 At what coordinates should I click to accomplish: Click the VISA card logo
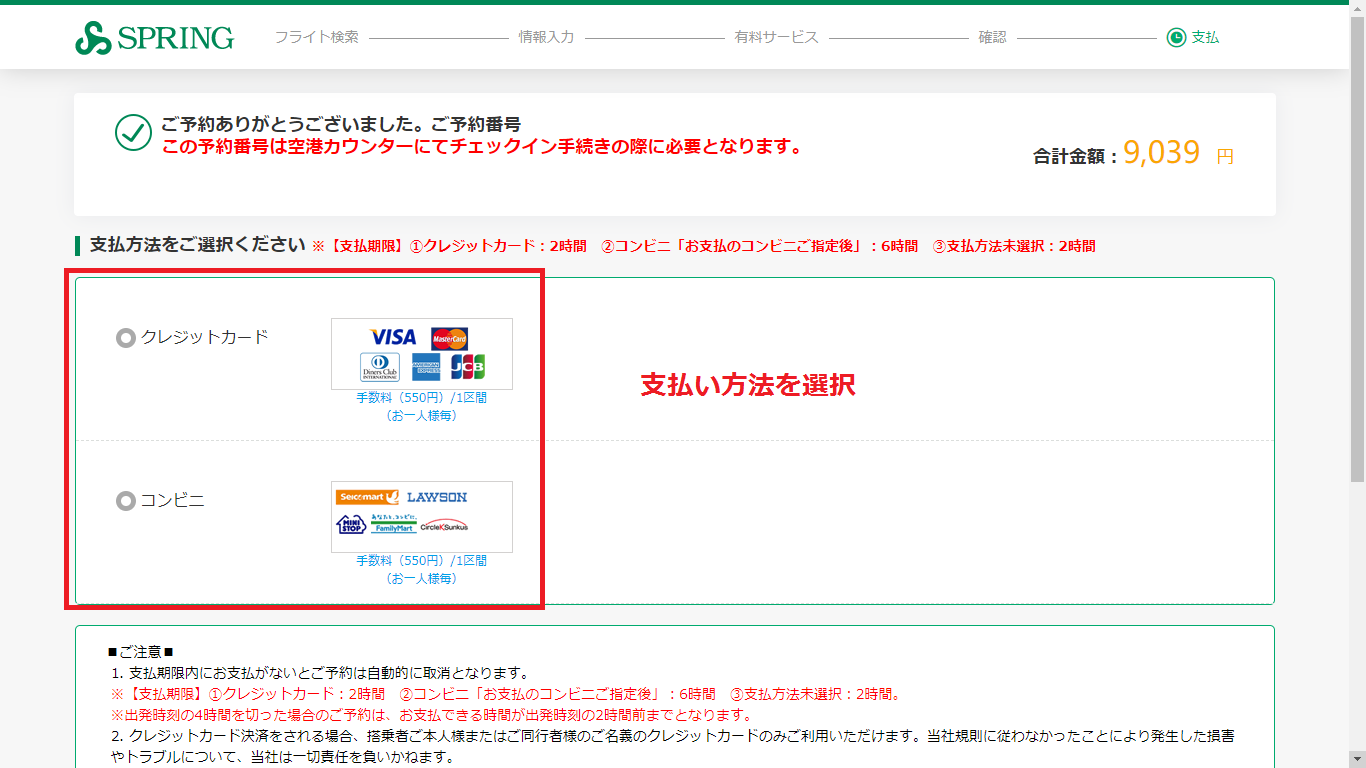coord(393,338)
